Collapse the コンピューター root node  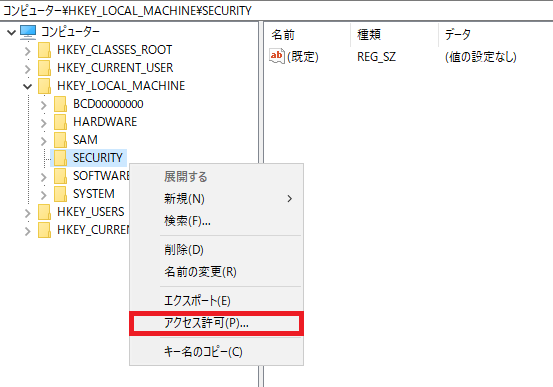coord(12,33)
